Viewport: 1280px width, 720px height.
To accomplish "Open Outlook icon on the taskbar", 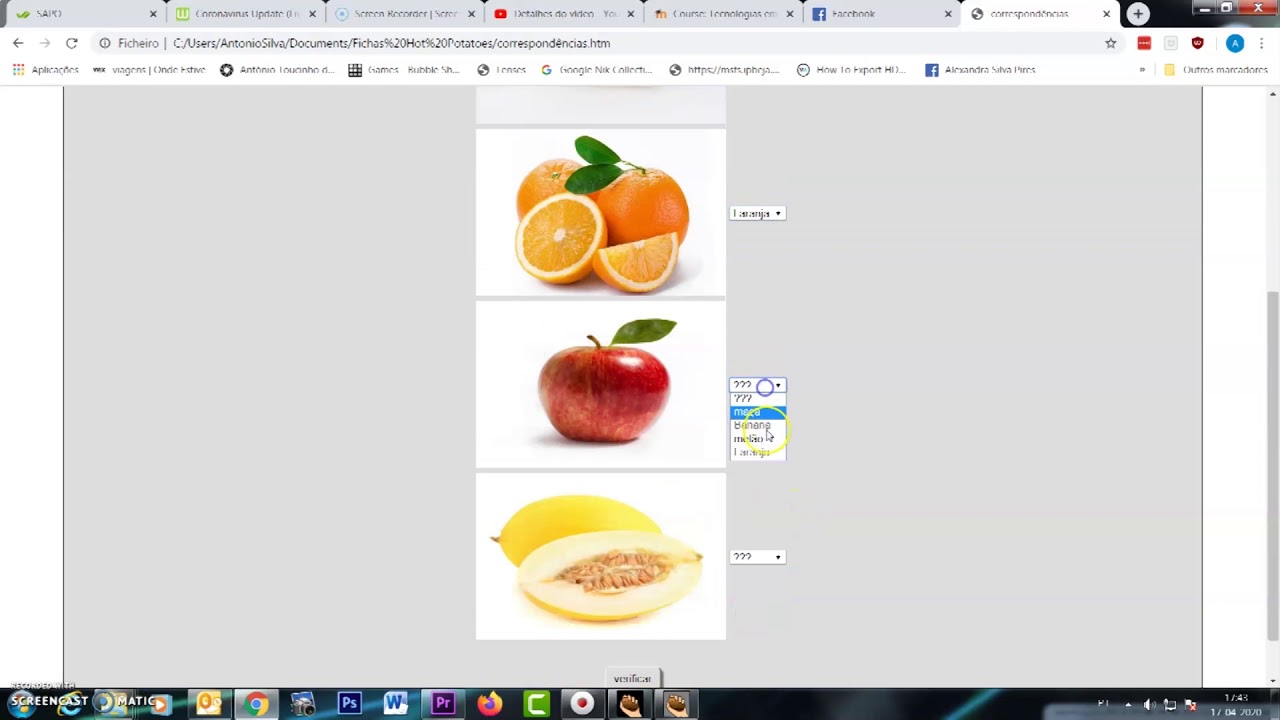I will [x=209, y=704].
